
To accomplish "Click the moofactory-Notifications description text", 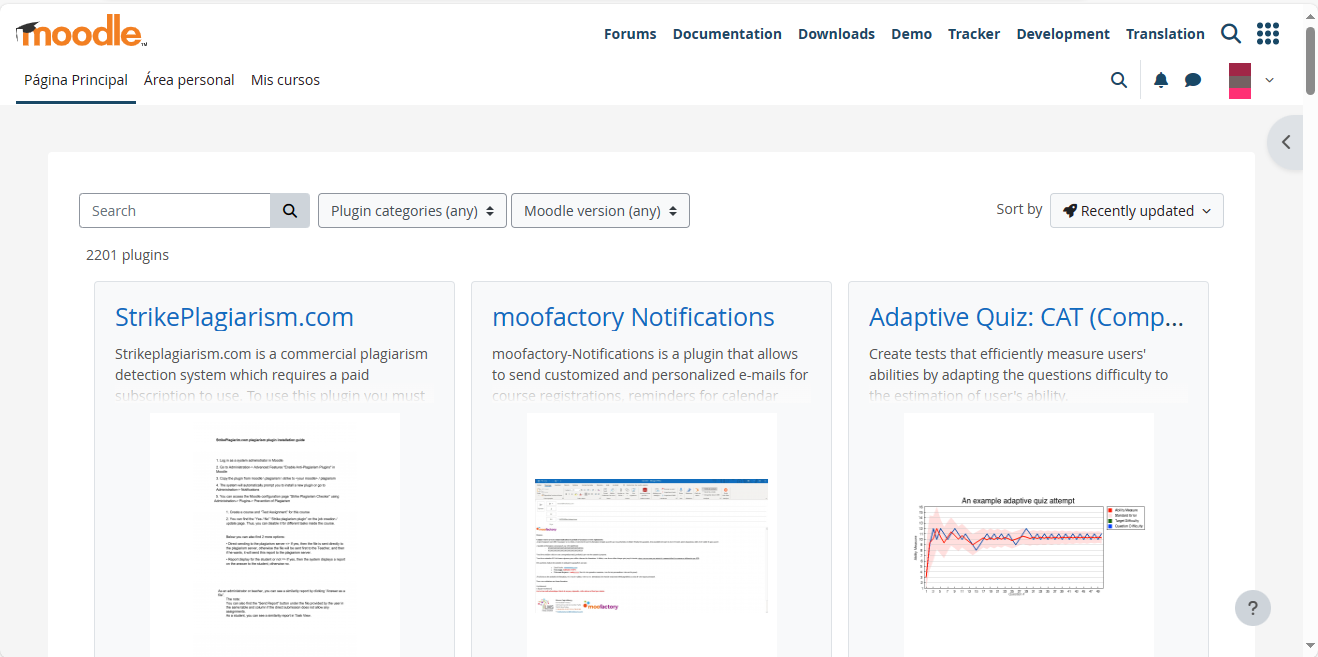I will (650, 375).
